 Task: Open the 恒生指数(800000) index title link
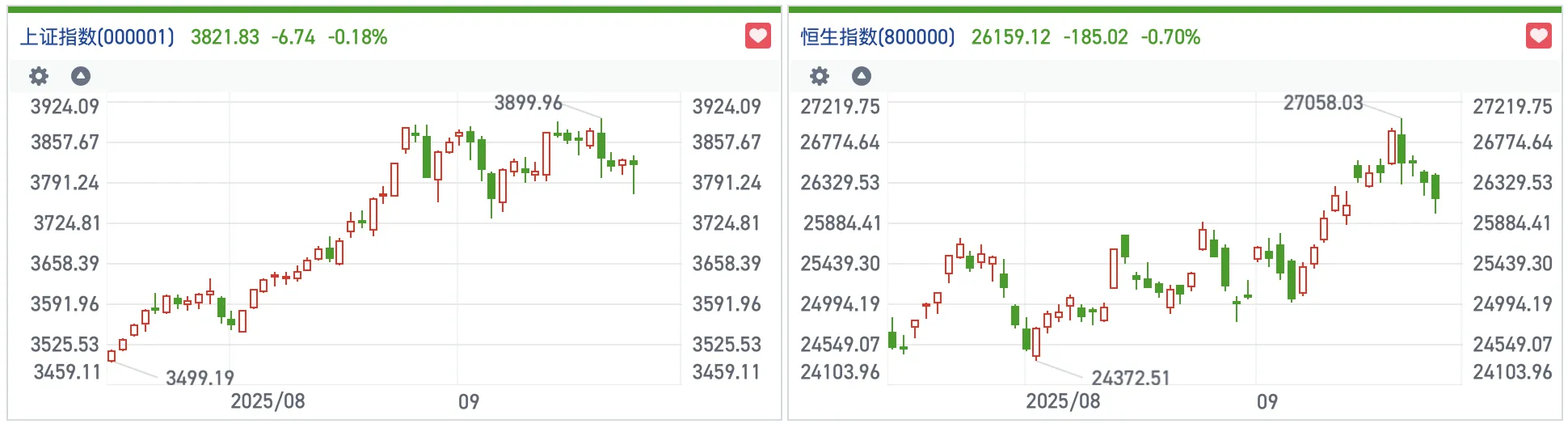(878, 37)
